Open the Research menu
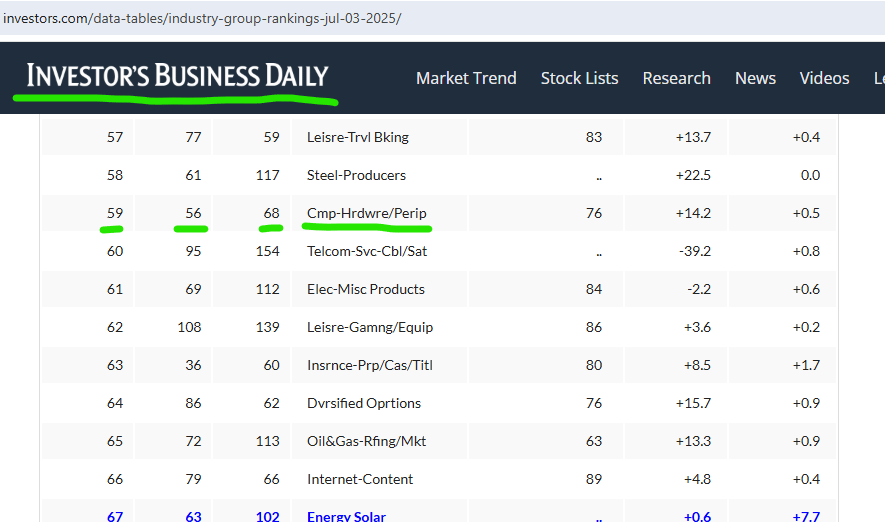This screenshot has width=885, height=522. point(676,78)
